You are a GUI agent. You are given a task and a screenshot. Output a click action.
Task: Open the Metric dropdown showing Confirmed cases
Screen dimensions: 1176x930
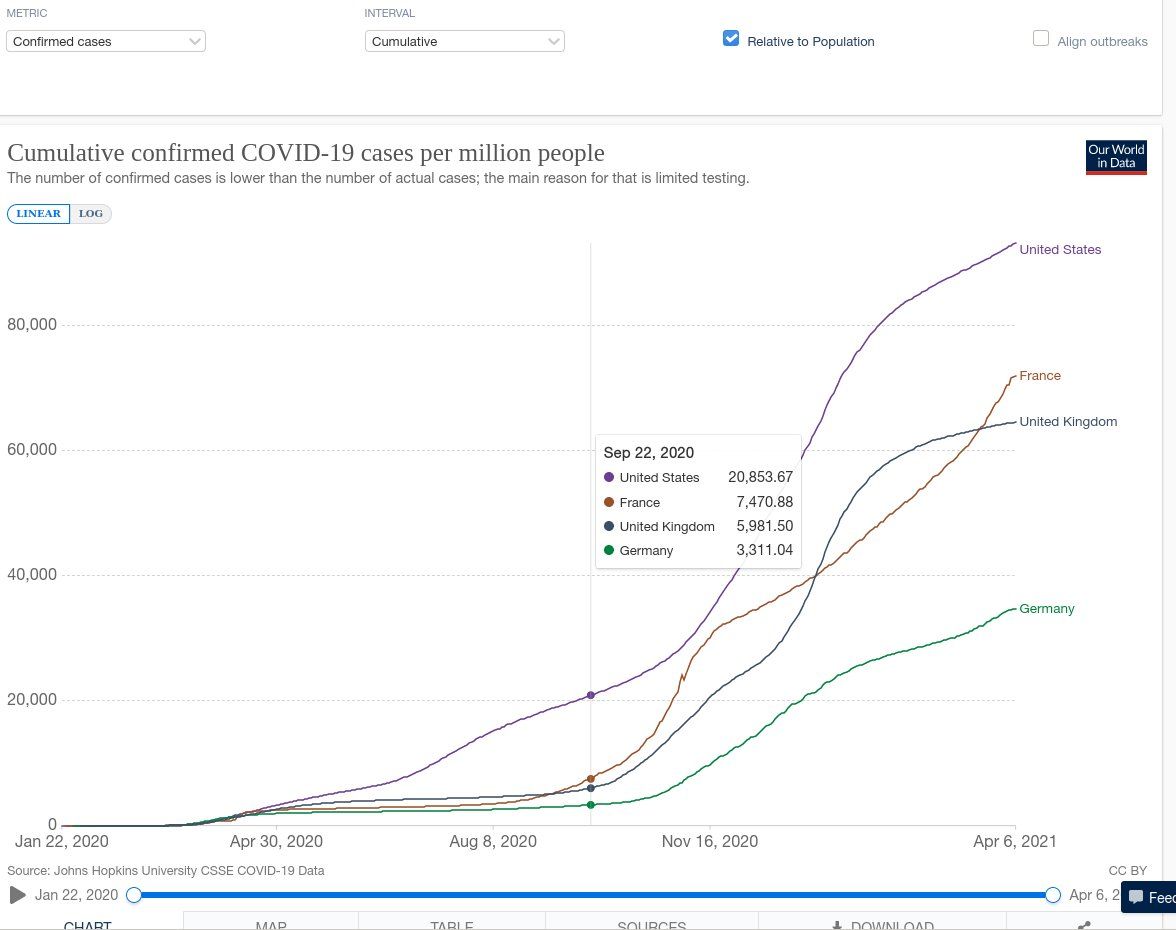[x=106, y=41]
